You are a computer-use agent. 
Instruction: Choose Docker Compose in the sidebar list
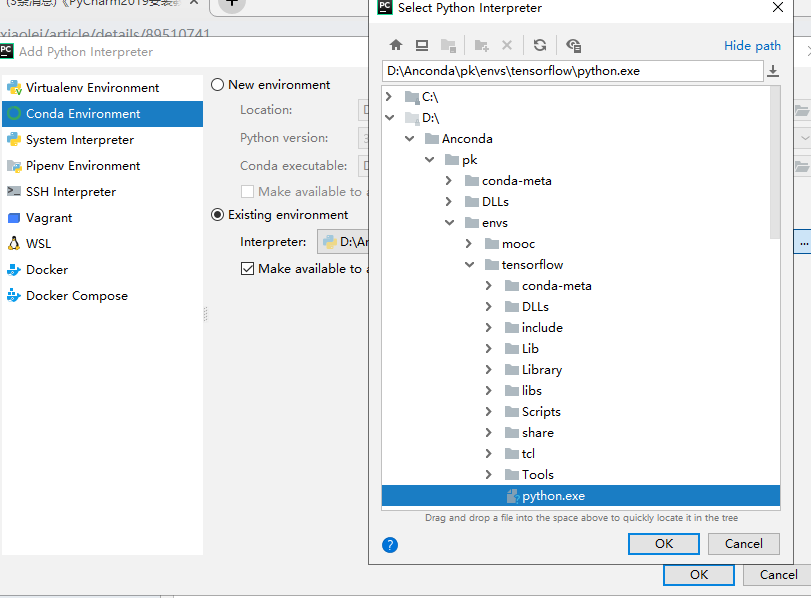click(x=102, y=296)
